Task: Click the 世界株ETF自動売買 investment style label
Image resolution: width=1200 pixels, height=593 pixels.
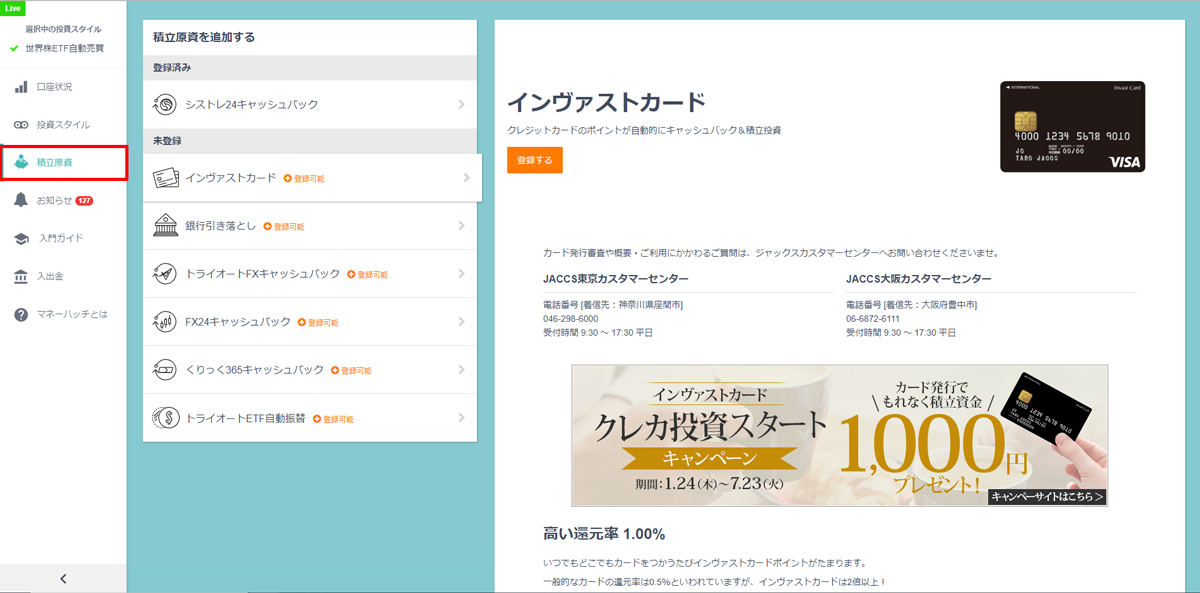Action: pyautogui.click(x=65, y=48)
